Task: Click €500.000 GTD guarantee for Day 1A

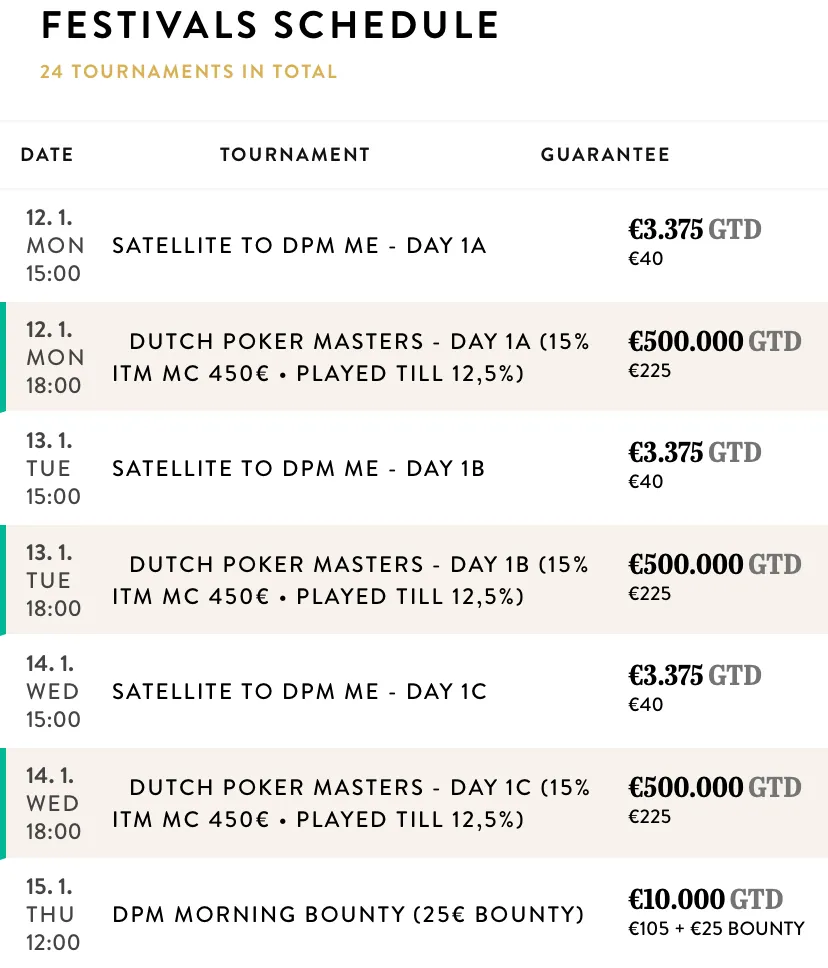Action: [714, 342]
